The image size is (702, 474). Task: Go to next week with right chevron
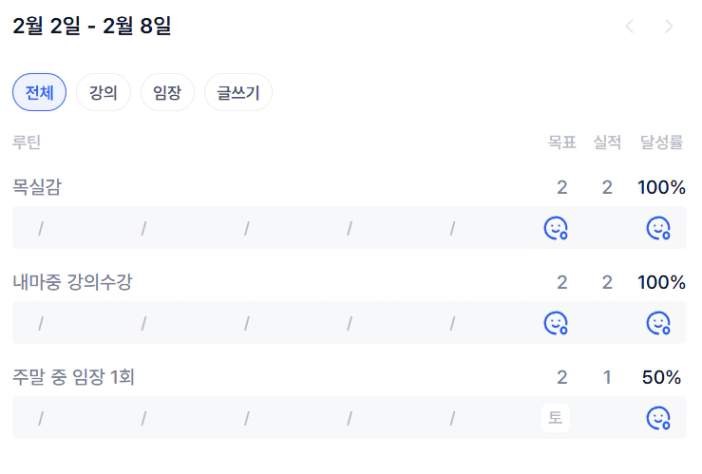669,27
